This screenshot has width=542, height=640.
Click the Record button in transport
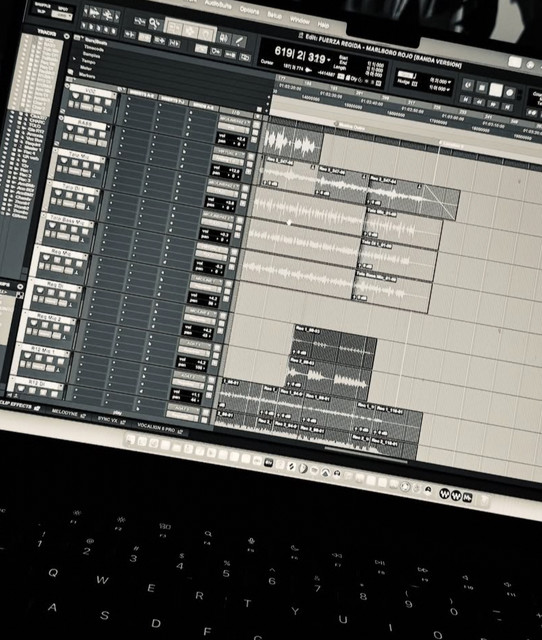[x=509, y=93]
